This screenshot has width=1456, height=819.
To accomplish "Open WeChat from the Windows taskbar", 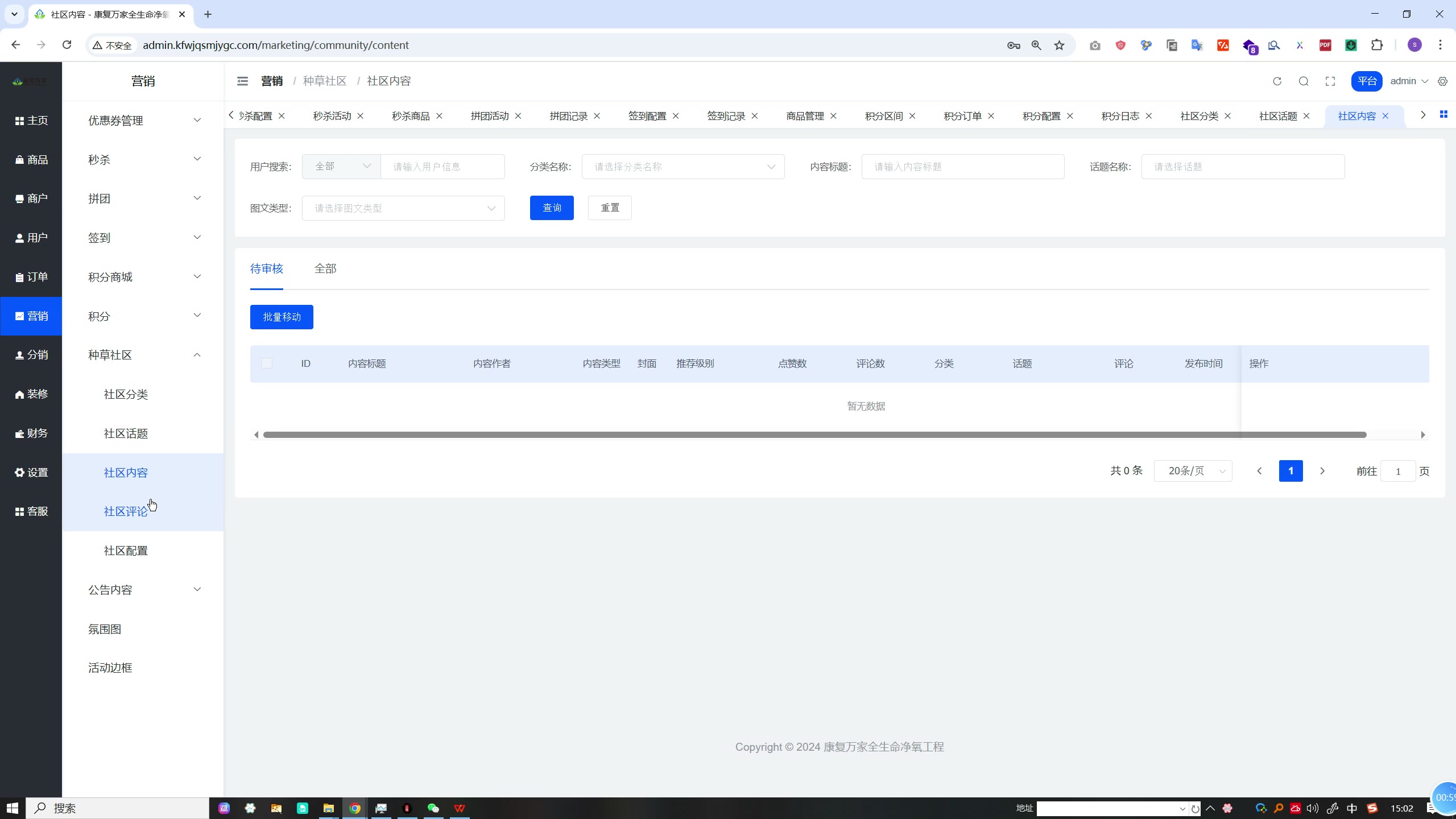I will pos(433,808).
